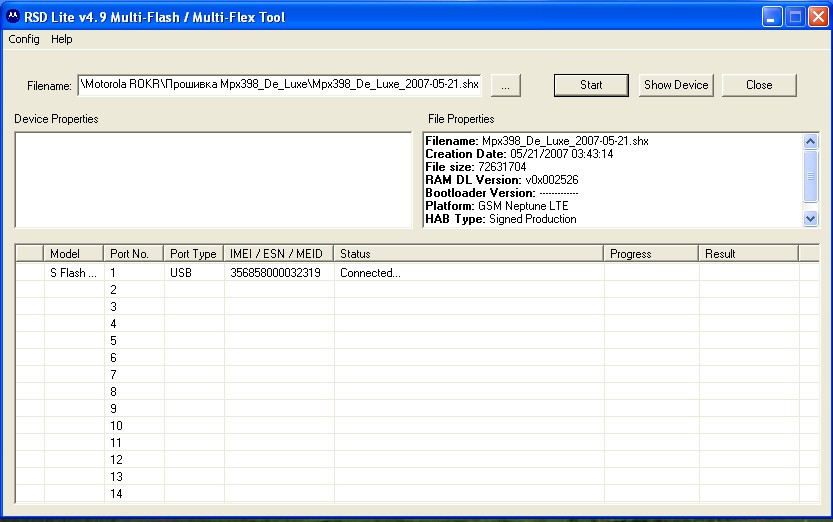
Task: Select port number 9 row
Action: point(418,408)
